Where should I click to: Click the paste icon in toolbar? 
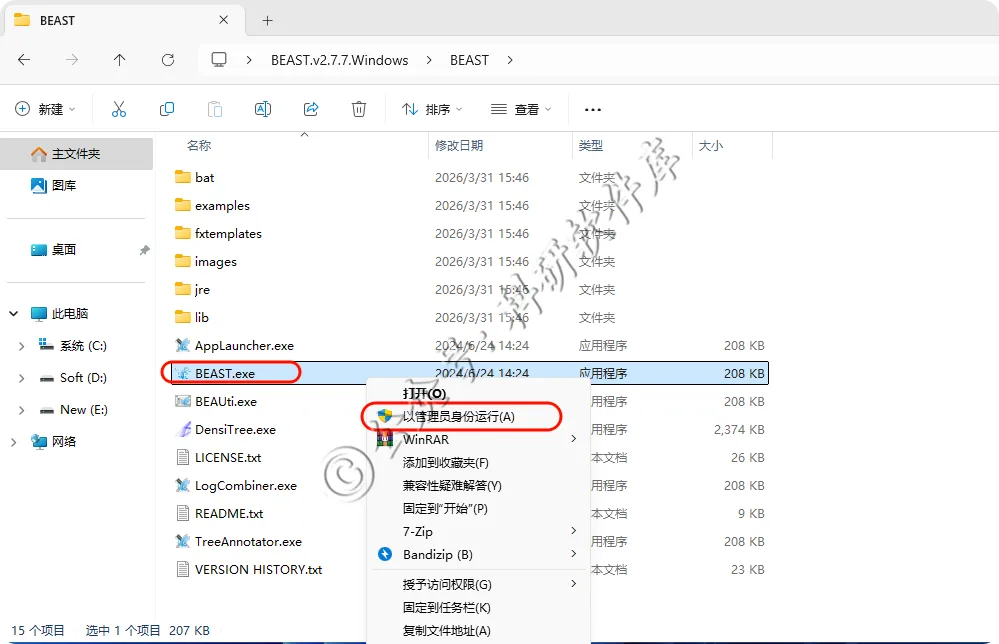point(215,109)
